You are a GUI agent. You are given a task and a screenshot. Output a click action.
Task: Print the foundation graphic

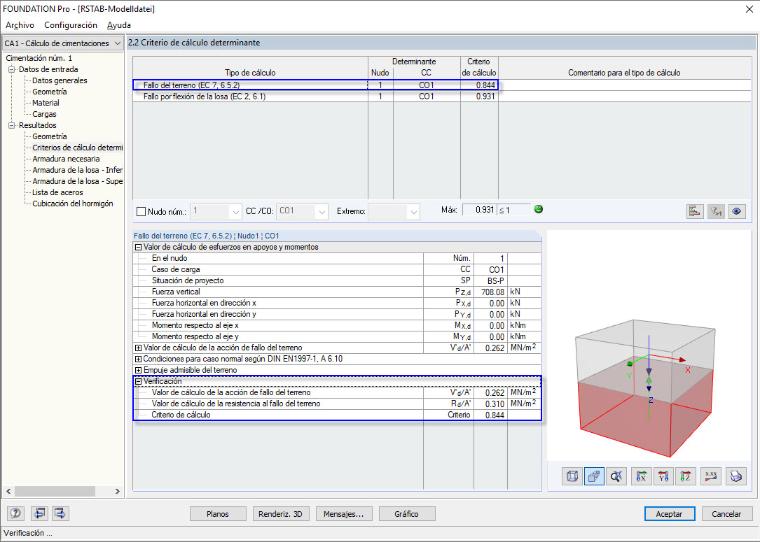(x=736, y=477)
